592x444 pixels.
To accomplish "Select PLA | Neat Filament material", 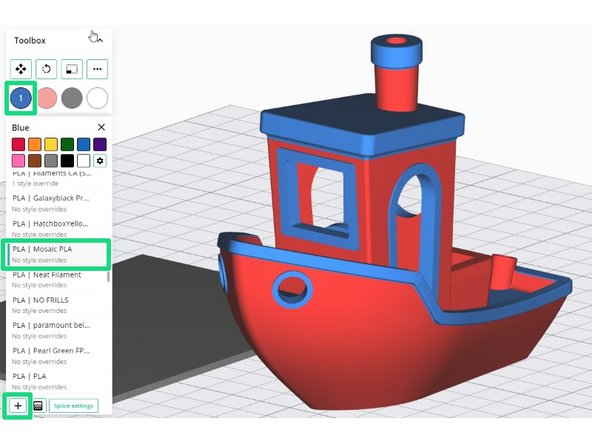I will pos(57,280).
